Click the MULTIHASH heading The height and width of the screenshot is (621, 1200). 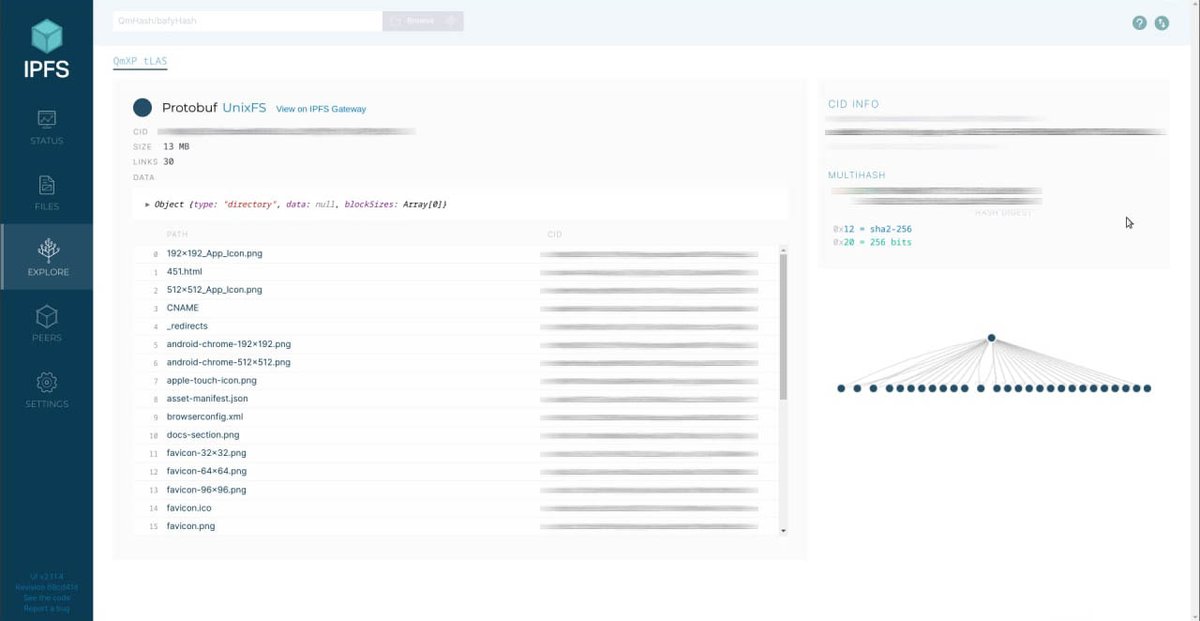pos(856,175)
